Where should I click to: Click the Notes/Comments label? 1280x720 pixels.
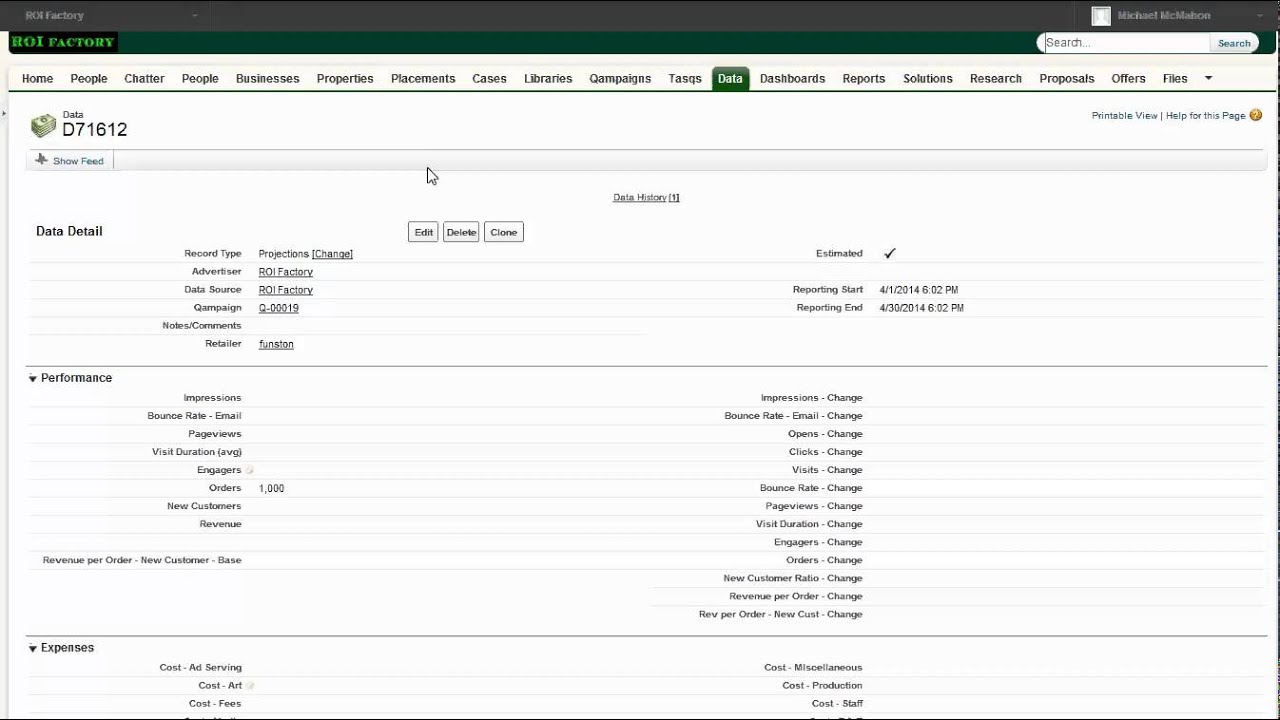tap(202, 326)
